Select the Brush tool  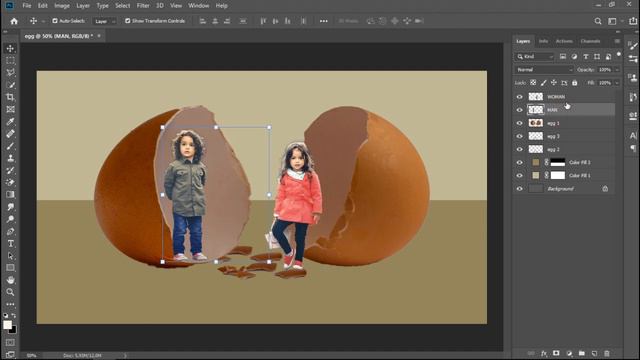(x=11, y=146)
